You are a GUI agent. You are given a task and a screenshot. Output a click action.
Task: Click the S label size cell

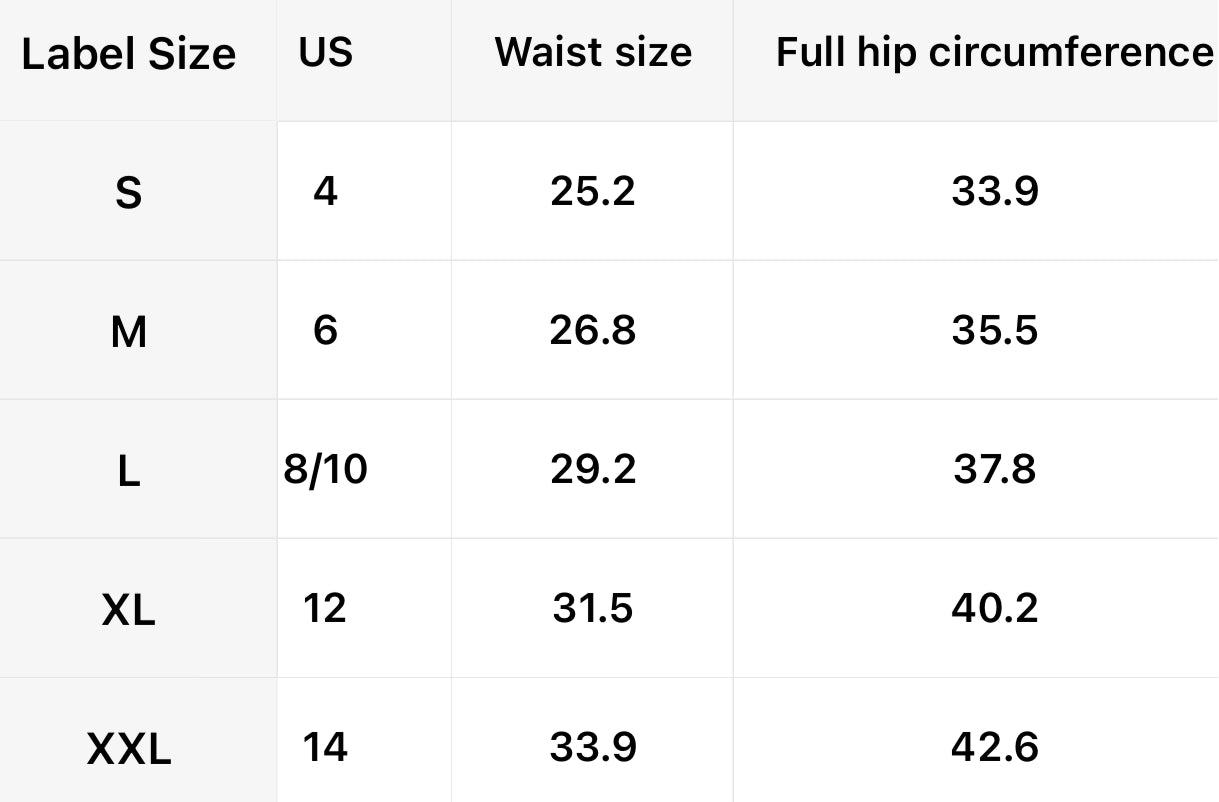129,192
